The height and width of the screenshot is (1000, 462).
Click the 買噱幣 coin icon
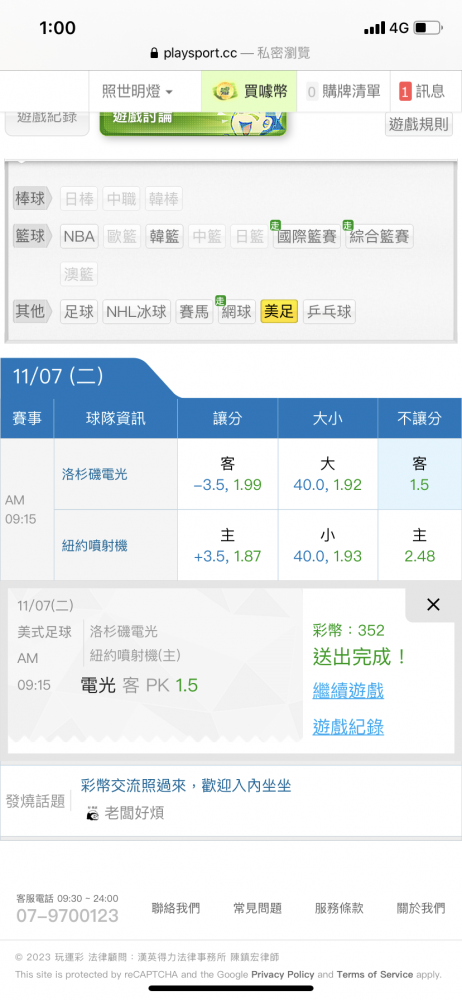tap(225, 91)
